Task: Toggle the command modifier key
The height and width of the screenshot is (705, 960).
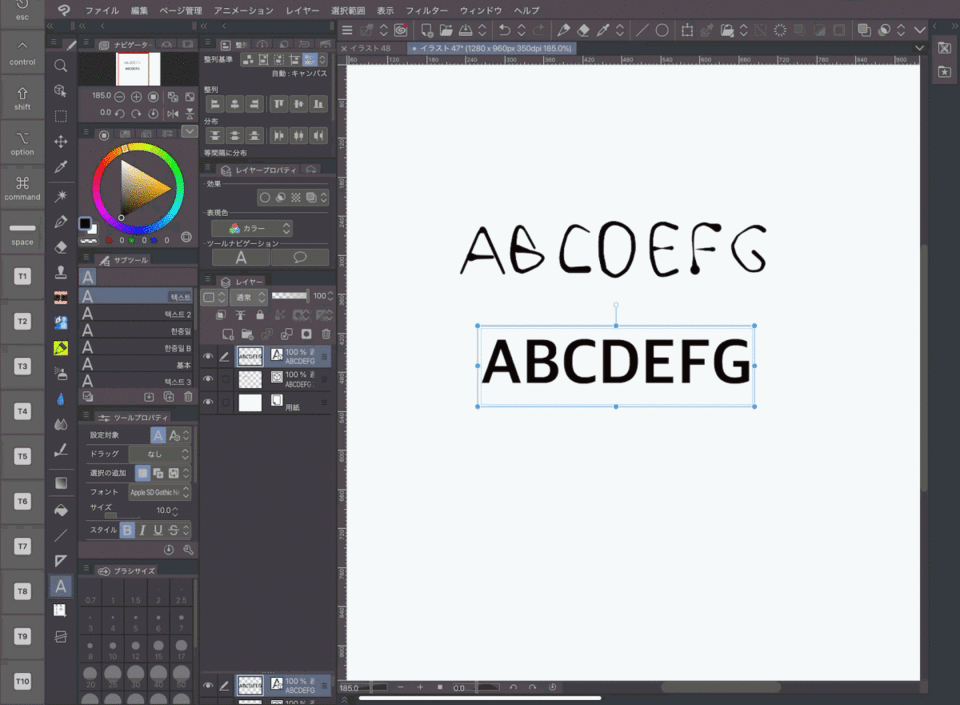Action: point(22,188)
